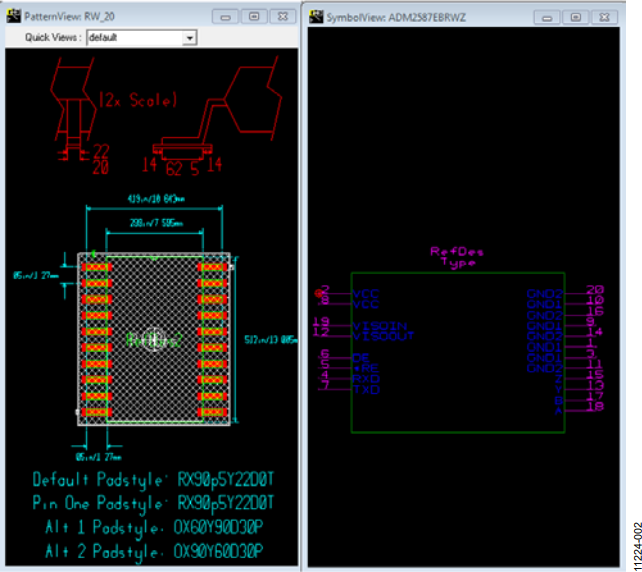Close the SymbolView ADM2587EBRWZ window
The height and width of the screenshot is (572, 642).
pos(605,18)
